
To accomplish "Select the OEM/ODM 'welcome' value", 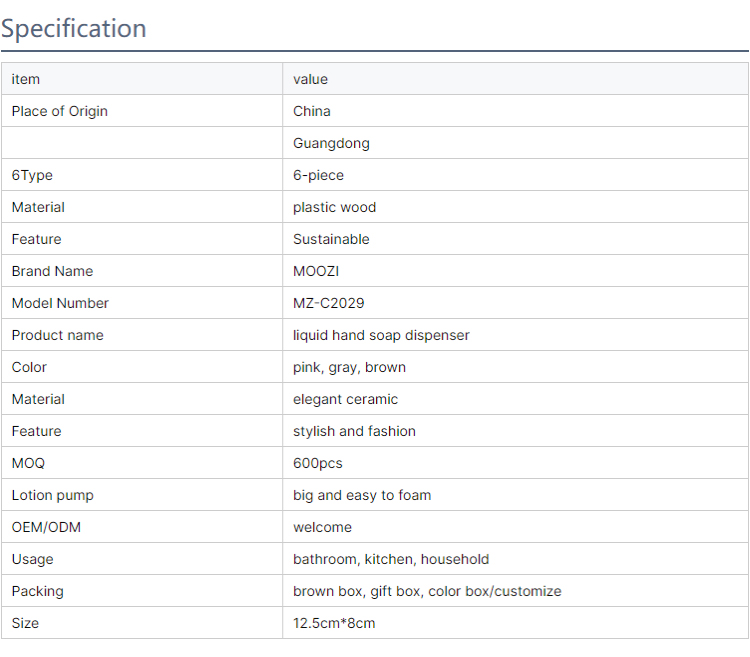I will click(x=322, y=527).
